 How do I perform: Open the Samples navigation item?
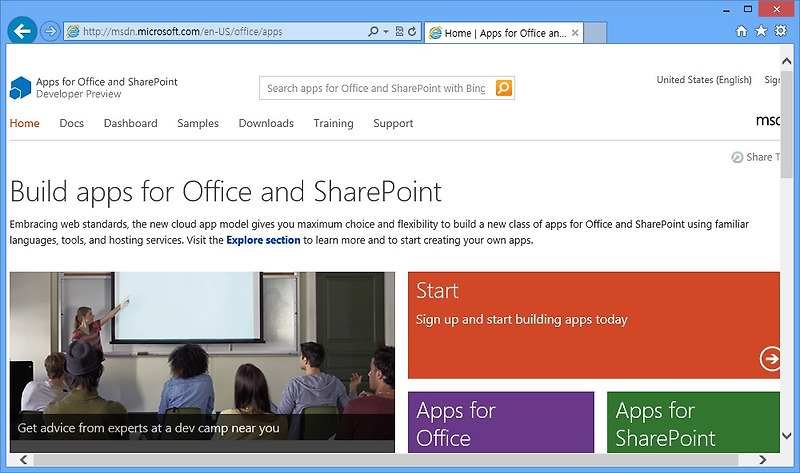198,123
